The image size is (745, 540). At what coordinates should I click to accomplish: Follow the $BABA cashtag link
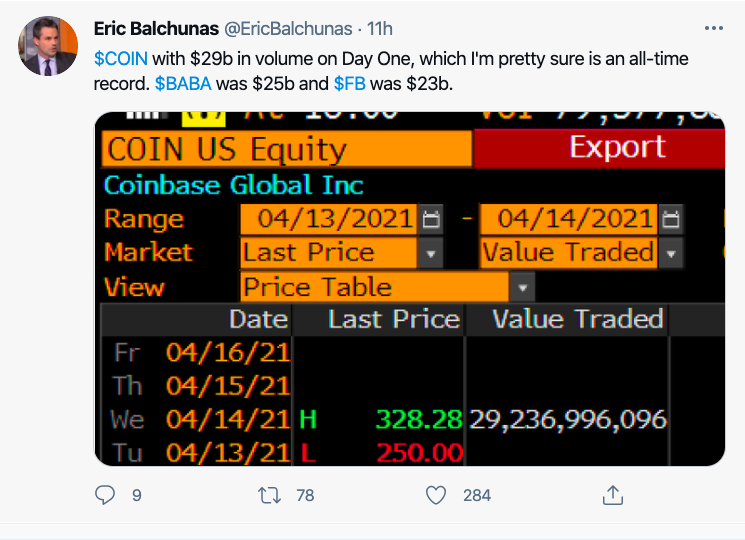click(x=183, y=84)
